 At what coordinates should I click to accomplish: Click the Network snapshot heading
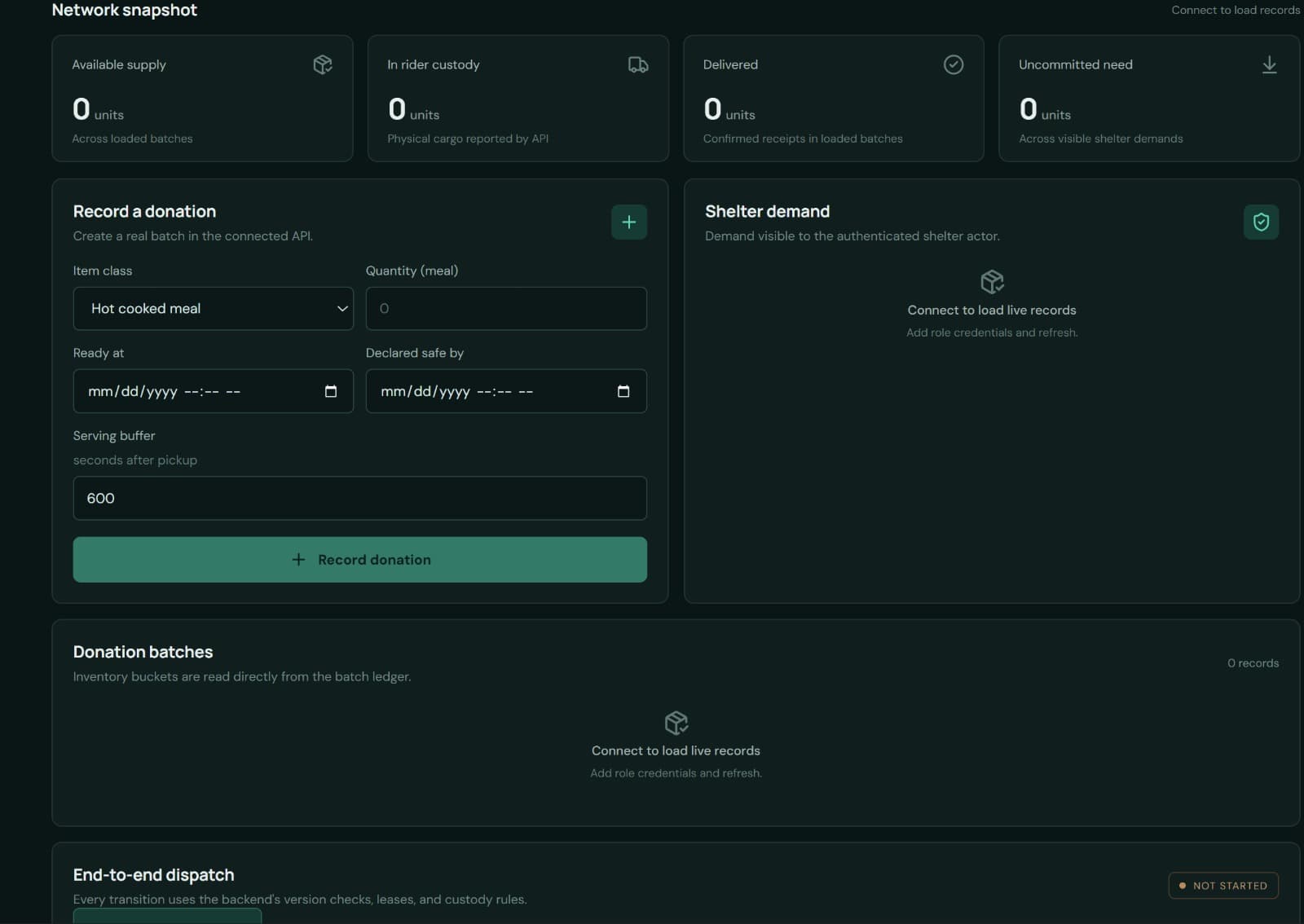125,10
